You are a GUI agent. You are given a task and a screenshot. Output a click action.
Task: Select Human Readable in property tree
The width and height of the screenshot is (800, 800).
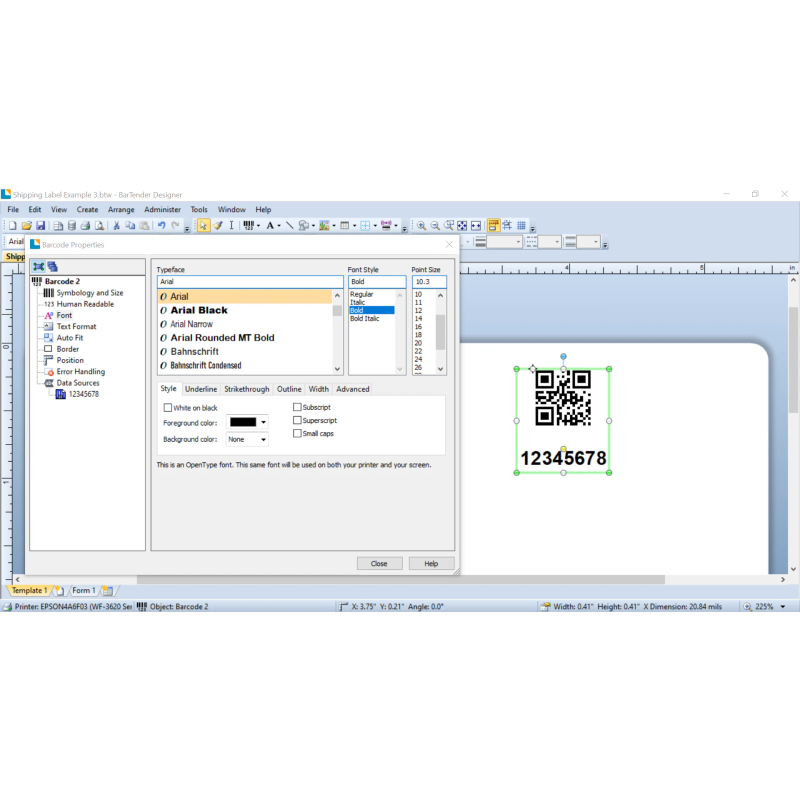pos(85,304)
